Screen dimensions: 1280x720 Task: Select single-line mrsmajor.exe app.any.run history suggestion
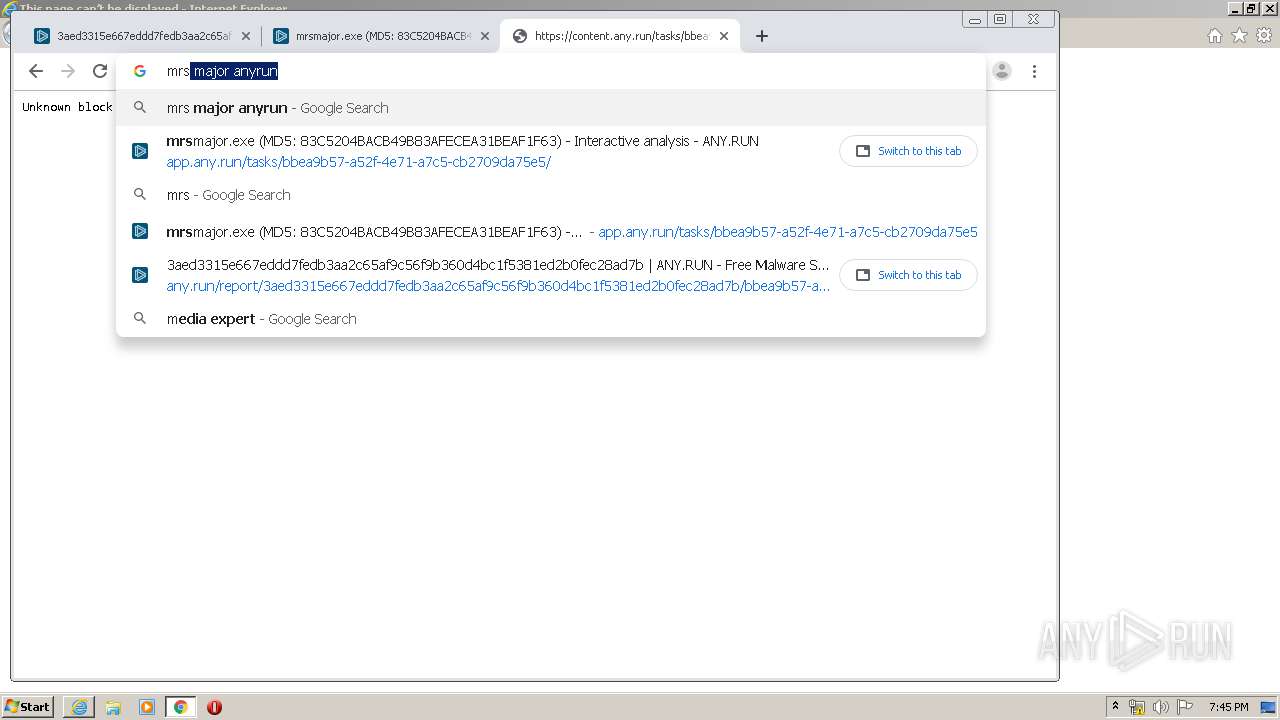[x=551, y=232]
